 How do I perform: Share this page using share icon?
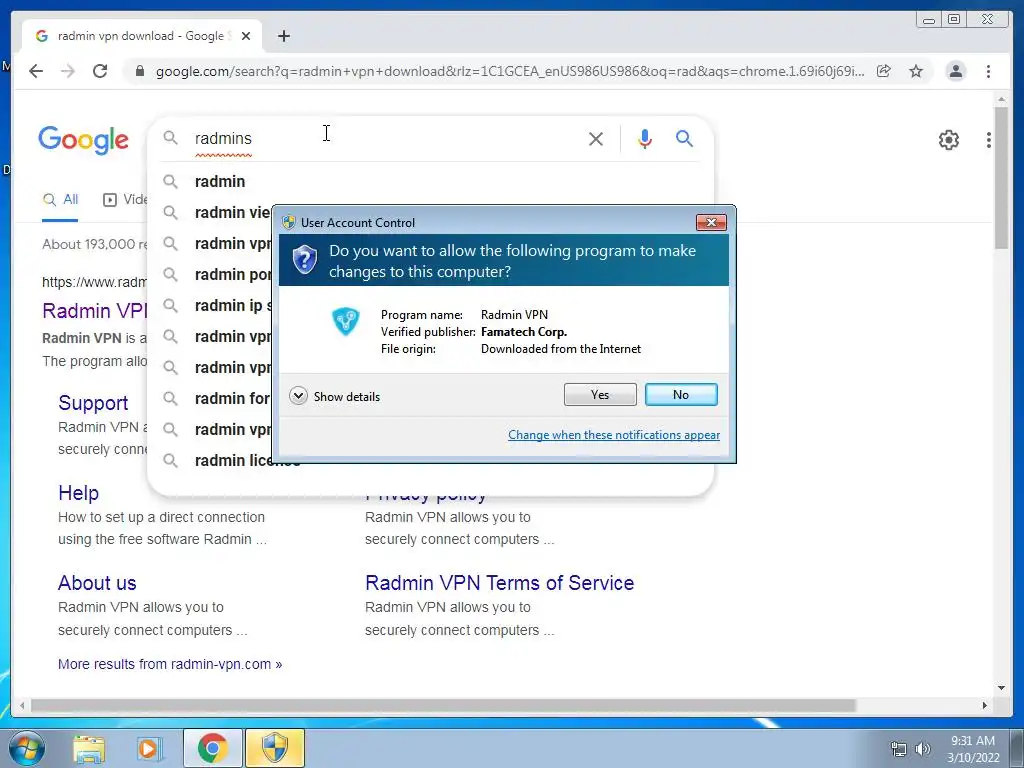click(x=884, y=71)
